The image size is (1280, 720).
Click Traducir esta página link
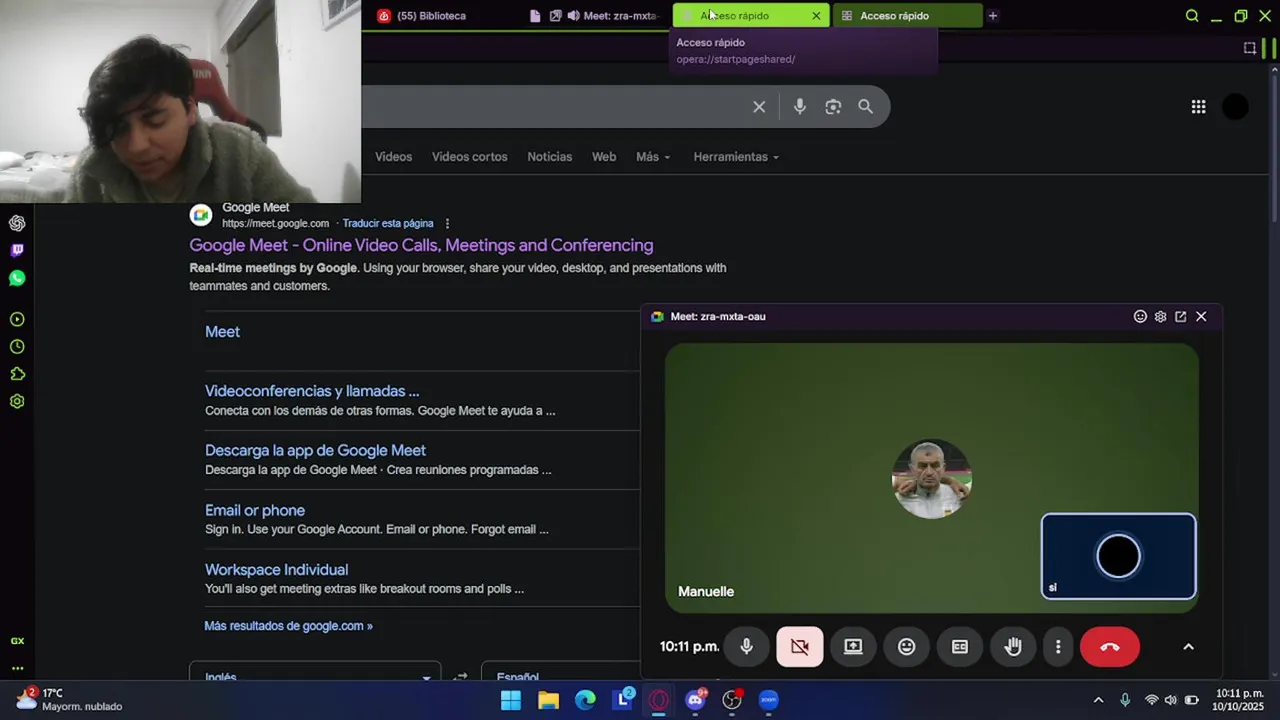(388, 223)
